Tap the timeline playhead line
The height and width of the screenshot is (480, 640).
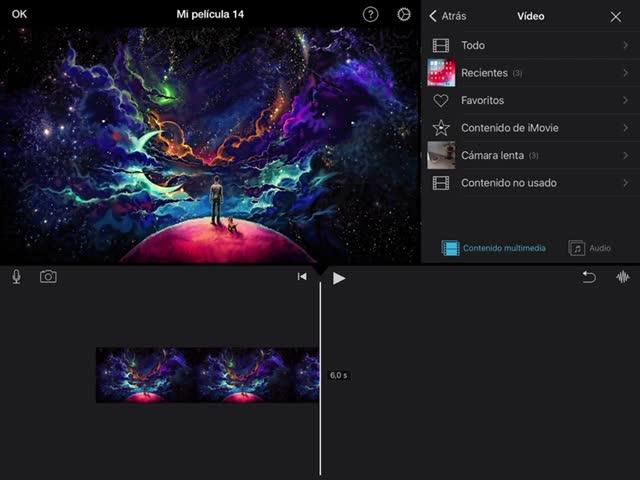pos(320,380)
